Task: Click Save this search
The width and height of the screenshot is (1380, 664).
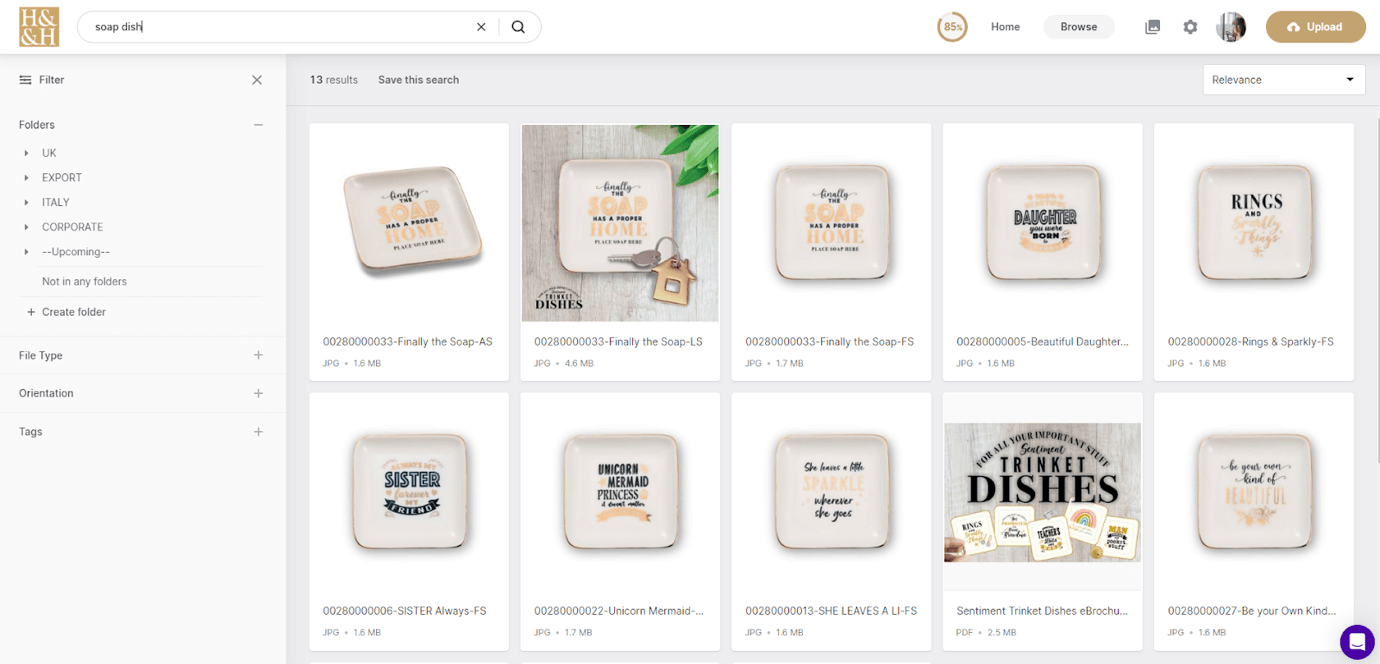Action: pyautogui.click(x=418, y=80)
